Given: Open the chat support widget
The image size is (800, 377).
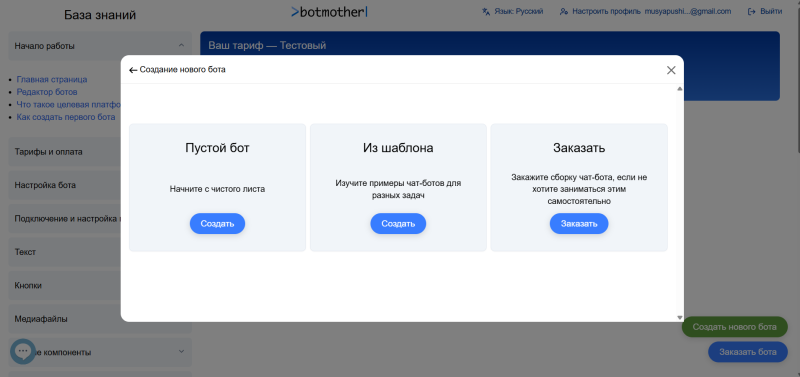Looking at the screenshot, I should (23, 351).
